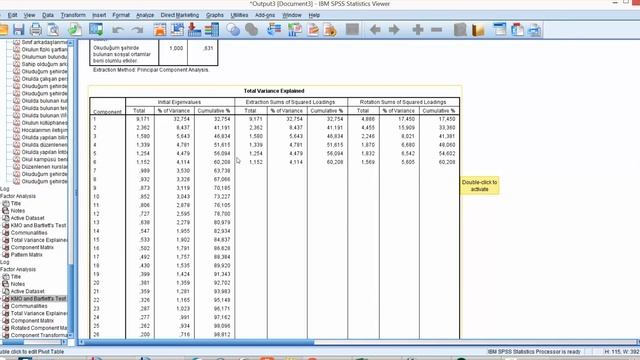Viewport: 640px width, 360px height.
Task: Click the Go to Case icon
Action: 177,30
